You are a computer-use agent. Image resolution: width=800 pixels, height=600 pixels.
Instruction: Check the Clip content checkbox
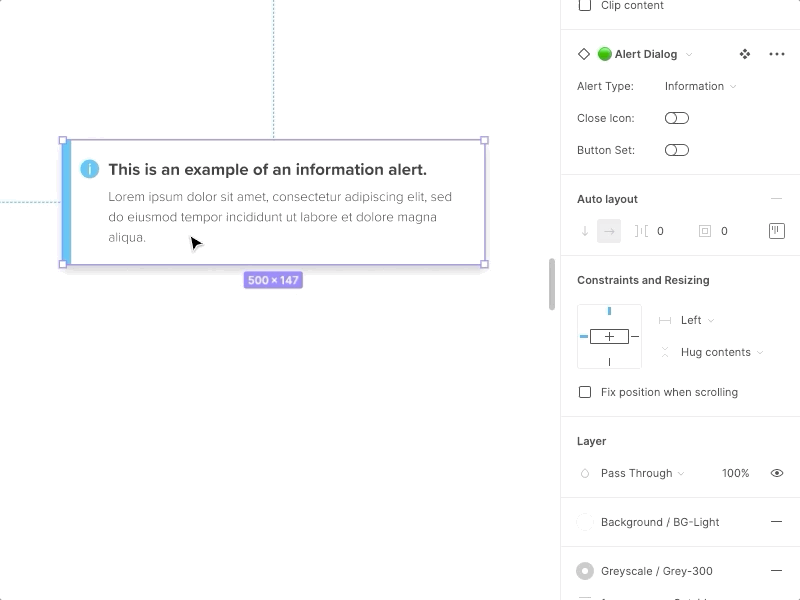(x=585, y=6)
